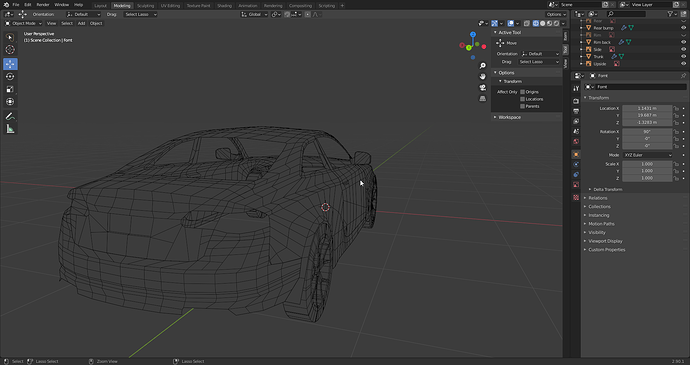This screenshot has height=365, width=690.
Task: Open Orientation Default dropdown in Active Tool panel
Action: (540, 54)
